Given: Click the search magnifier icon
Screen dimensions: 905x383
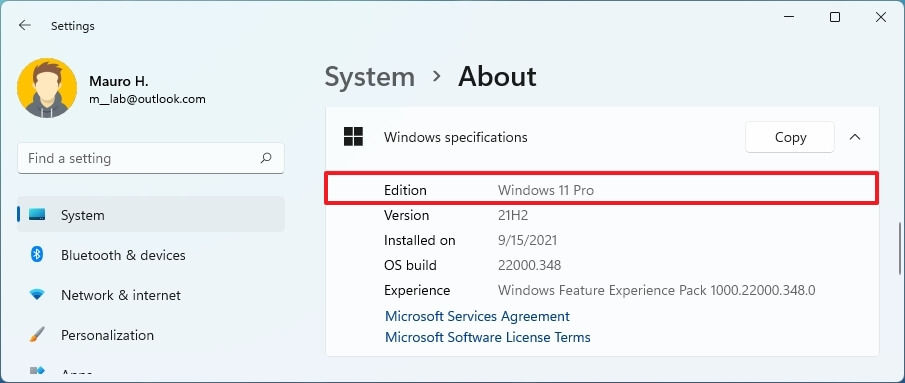Looking at the screenshot, I should [x=266, y=158].
